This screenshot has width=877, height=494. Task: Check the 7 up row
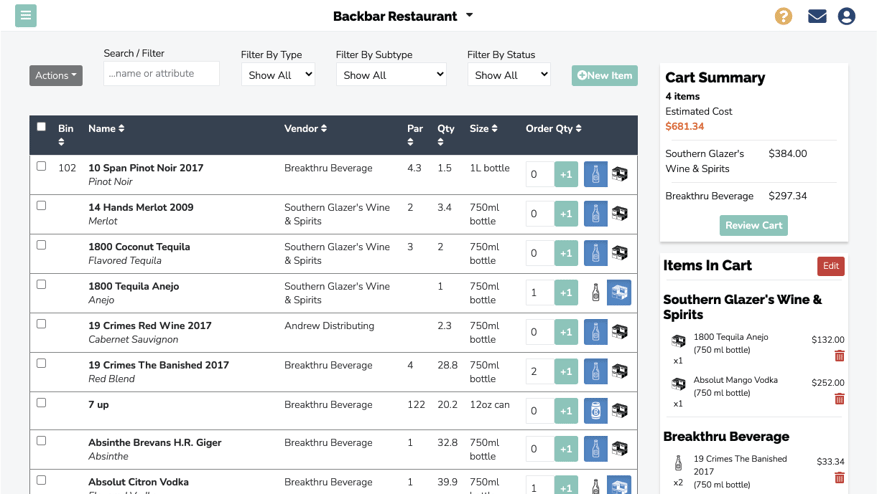tap(41, 403)
